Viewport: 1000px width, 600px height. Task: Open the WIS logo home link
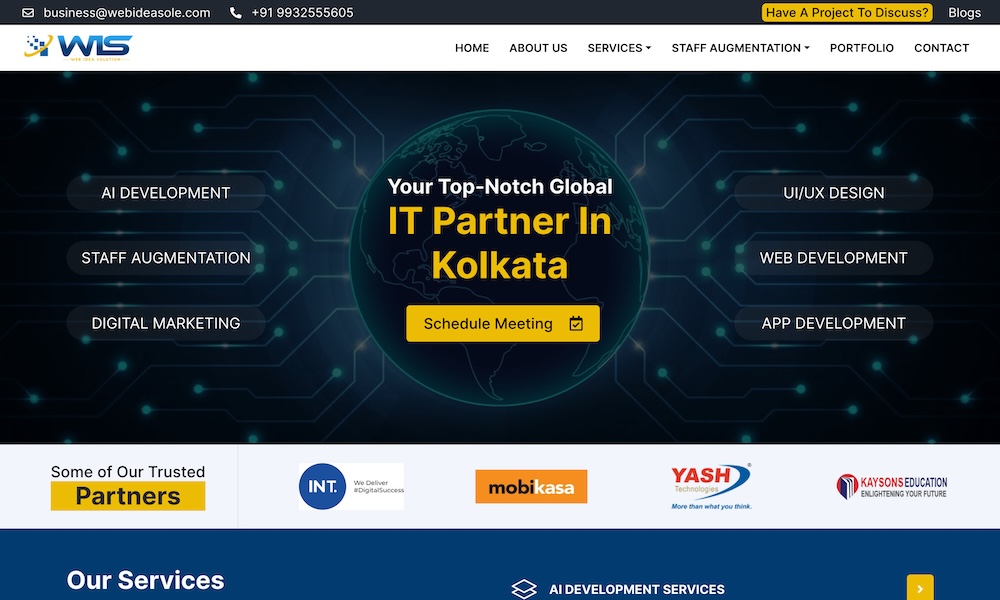(x=78, y=48)
